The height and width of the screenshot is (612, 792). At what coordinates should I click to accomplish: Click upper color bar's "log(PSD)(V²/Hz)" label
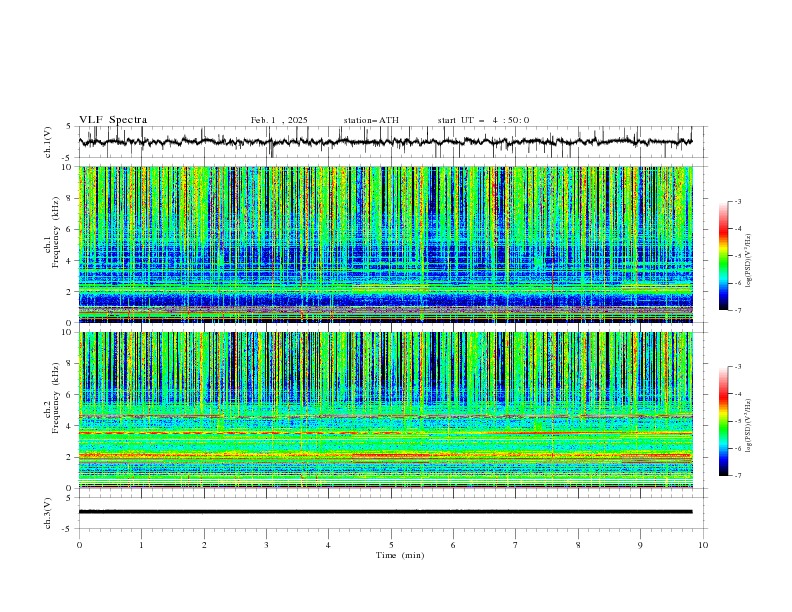click(x=748, y=261)
